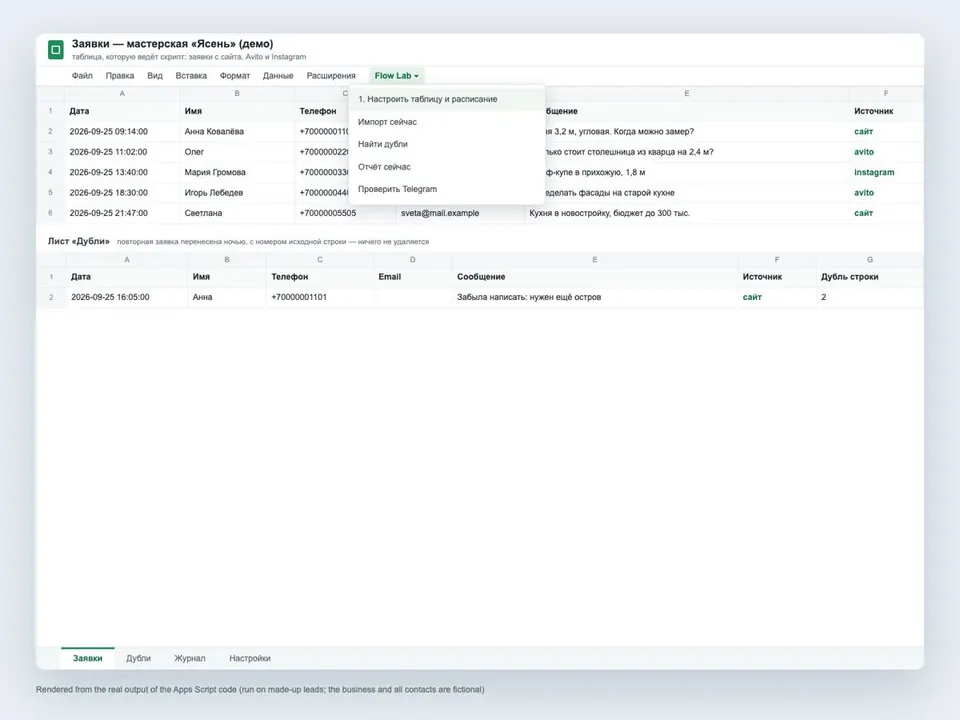This screenshot has width=960, height=720.
Task: Click avito source in Олег's row
Action: click(x=886, y=152)
